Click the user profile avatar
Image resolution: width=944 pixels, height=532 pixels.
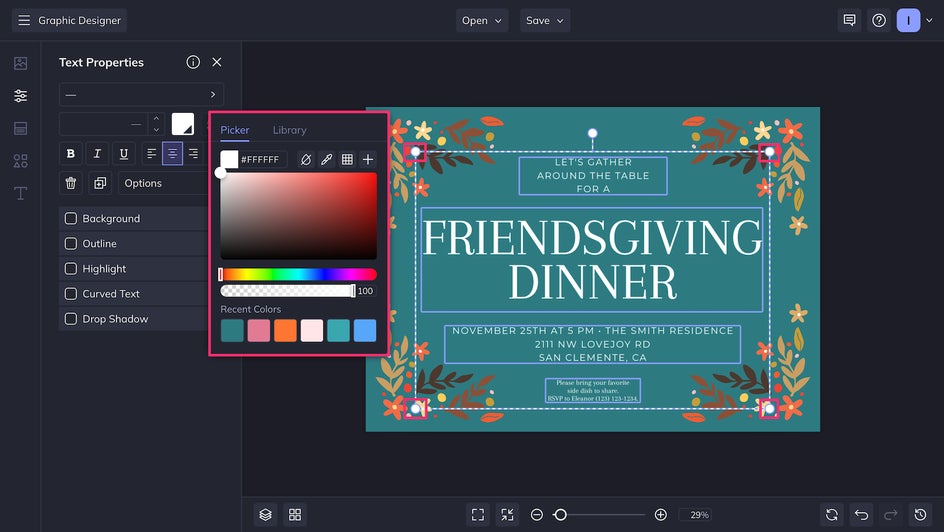[x=908, y=20]
